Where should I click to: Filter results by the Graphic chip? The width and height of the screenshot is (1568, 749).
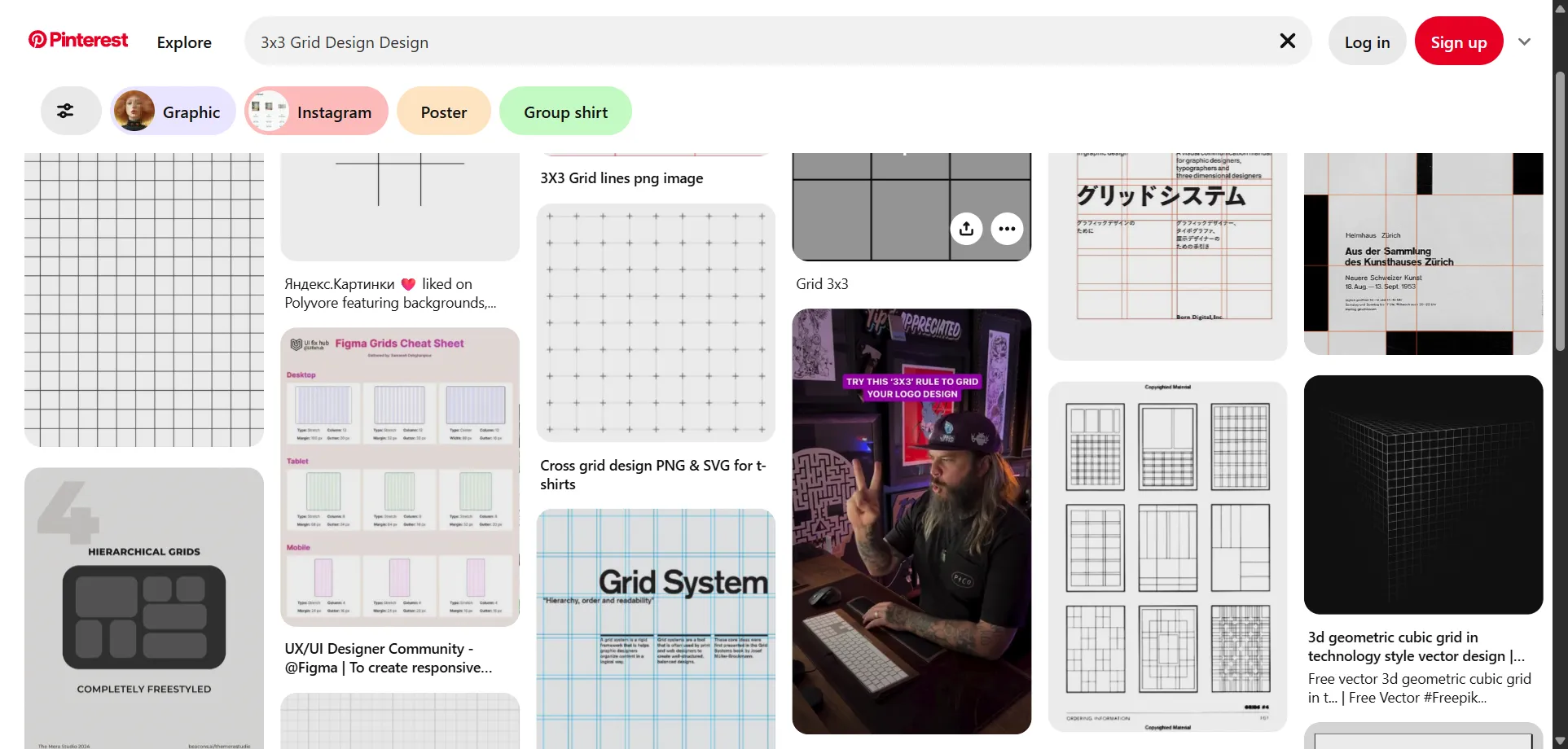(x=173, y=111)
